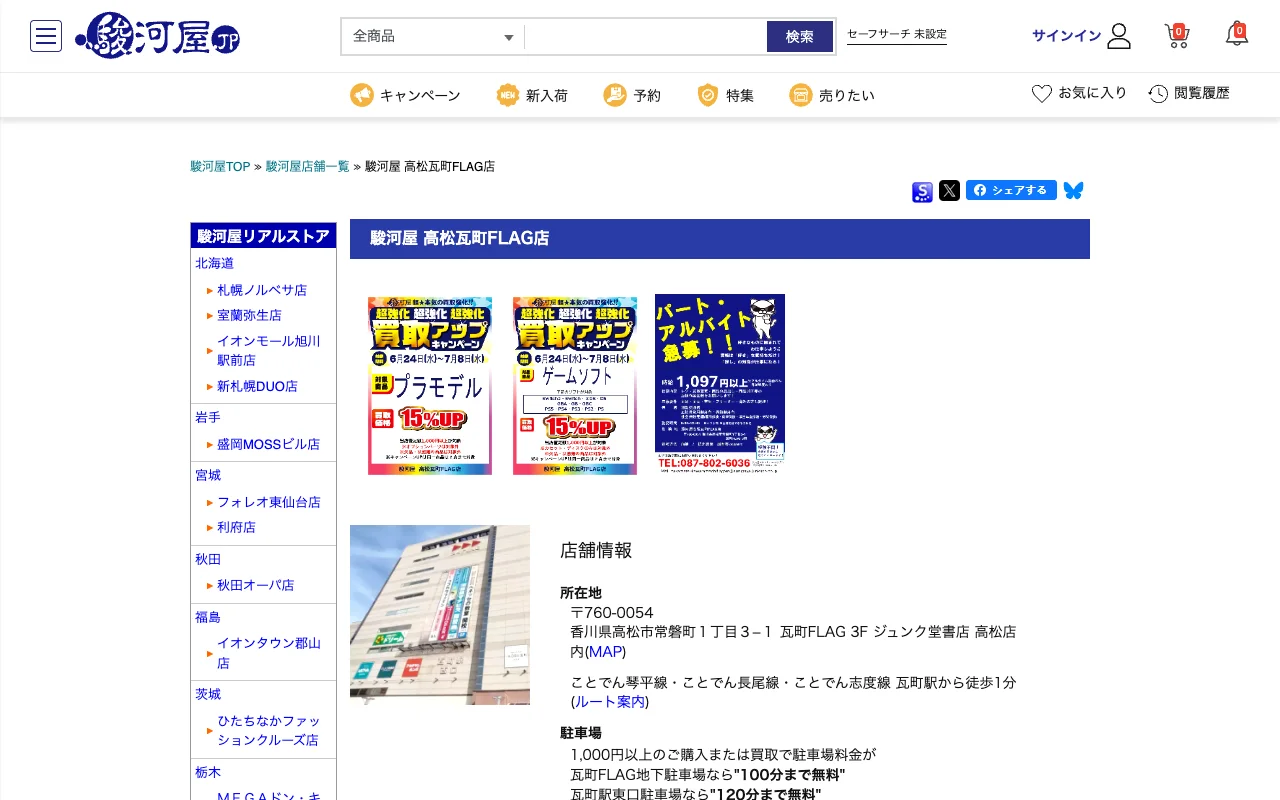Select 室蘭弥生店 in sidebar

250,315
